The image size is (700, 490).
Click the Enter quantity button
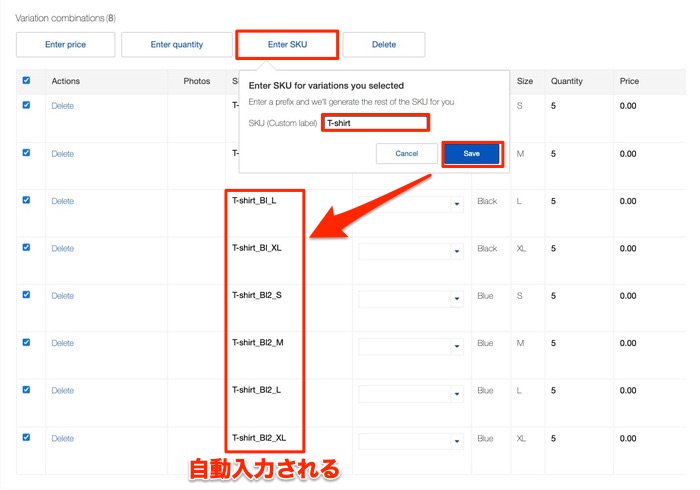coord(176,44)
